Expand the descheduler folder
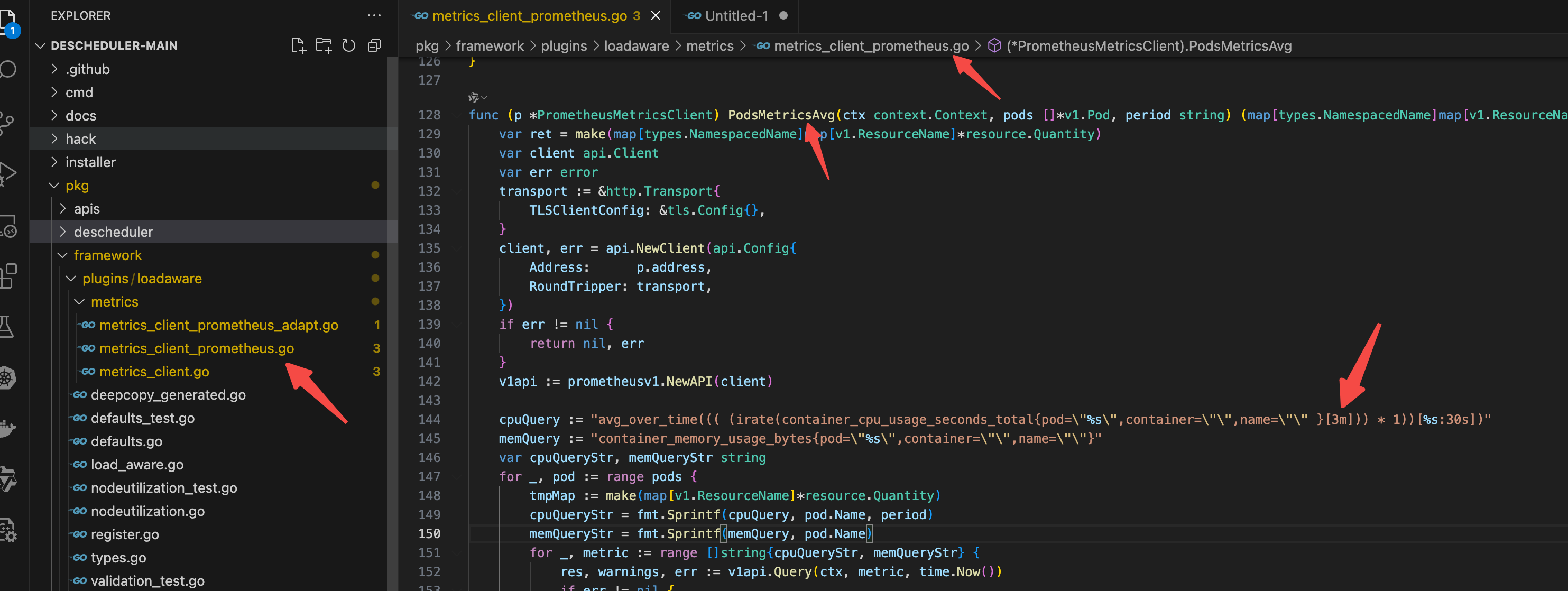 tap(113, 232)
